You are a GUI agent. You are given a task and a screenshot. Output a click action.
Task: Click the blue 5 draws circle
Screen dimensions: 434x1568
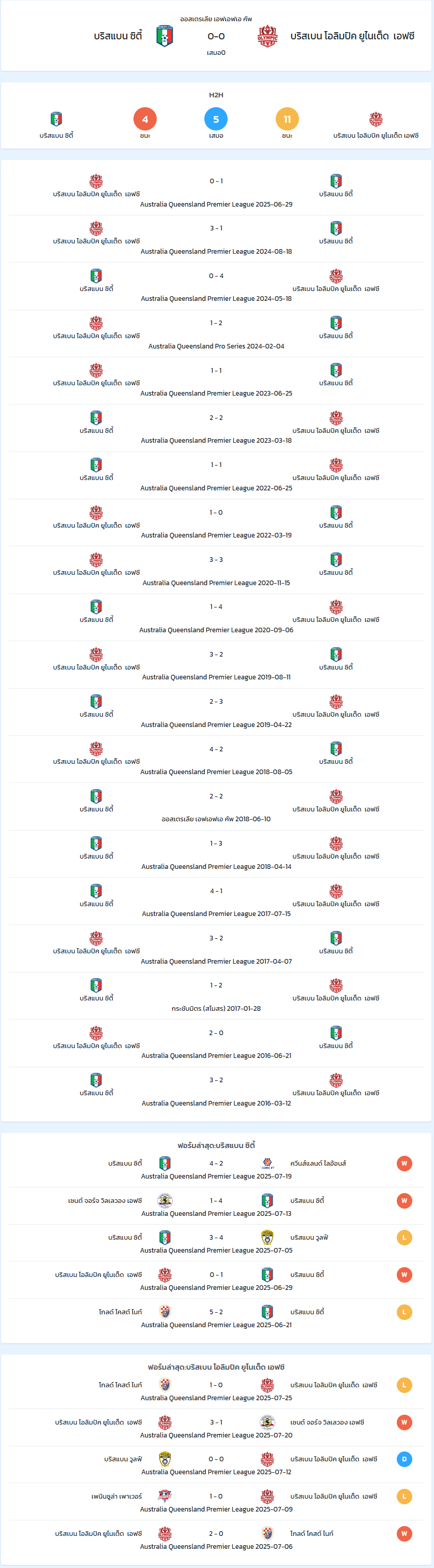(216, 119)
